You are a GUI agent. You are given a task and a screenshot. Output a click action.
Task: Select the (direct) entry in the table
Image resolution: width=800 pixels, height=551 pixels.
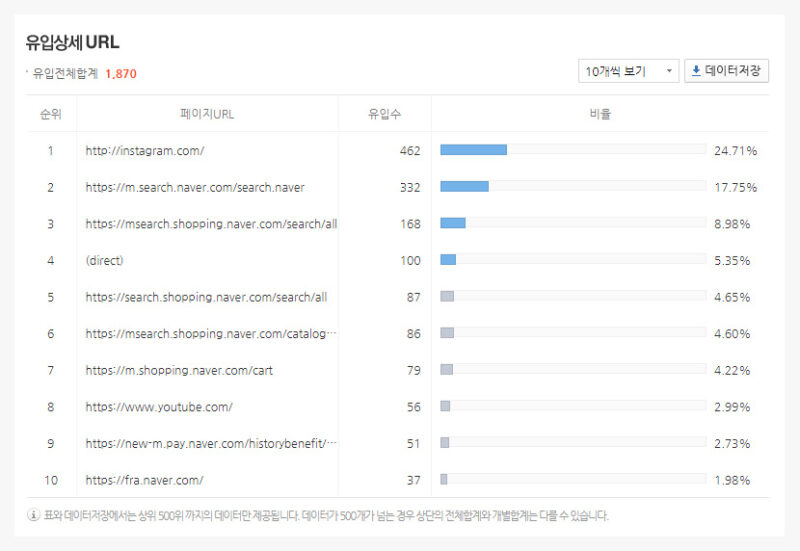tap(104, 260)
